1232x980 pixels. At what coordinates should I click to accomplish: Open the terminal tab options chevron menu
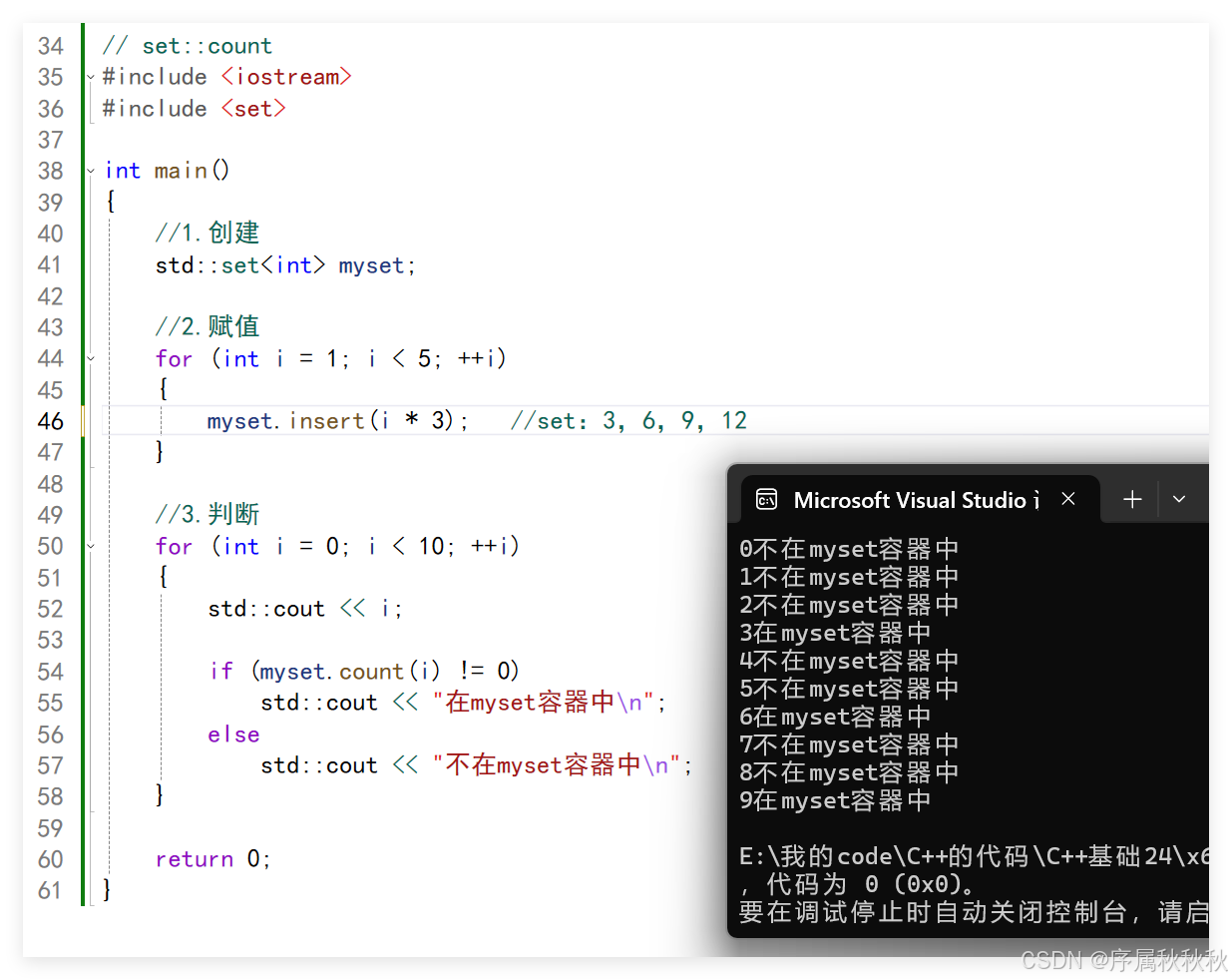pyautogui.click(x=1179, y=499)
